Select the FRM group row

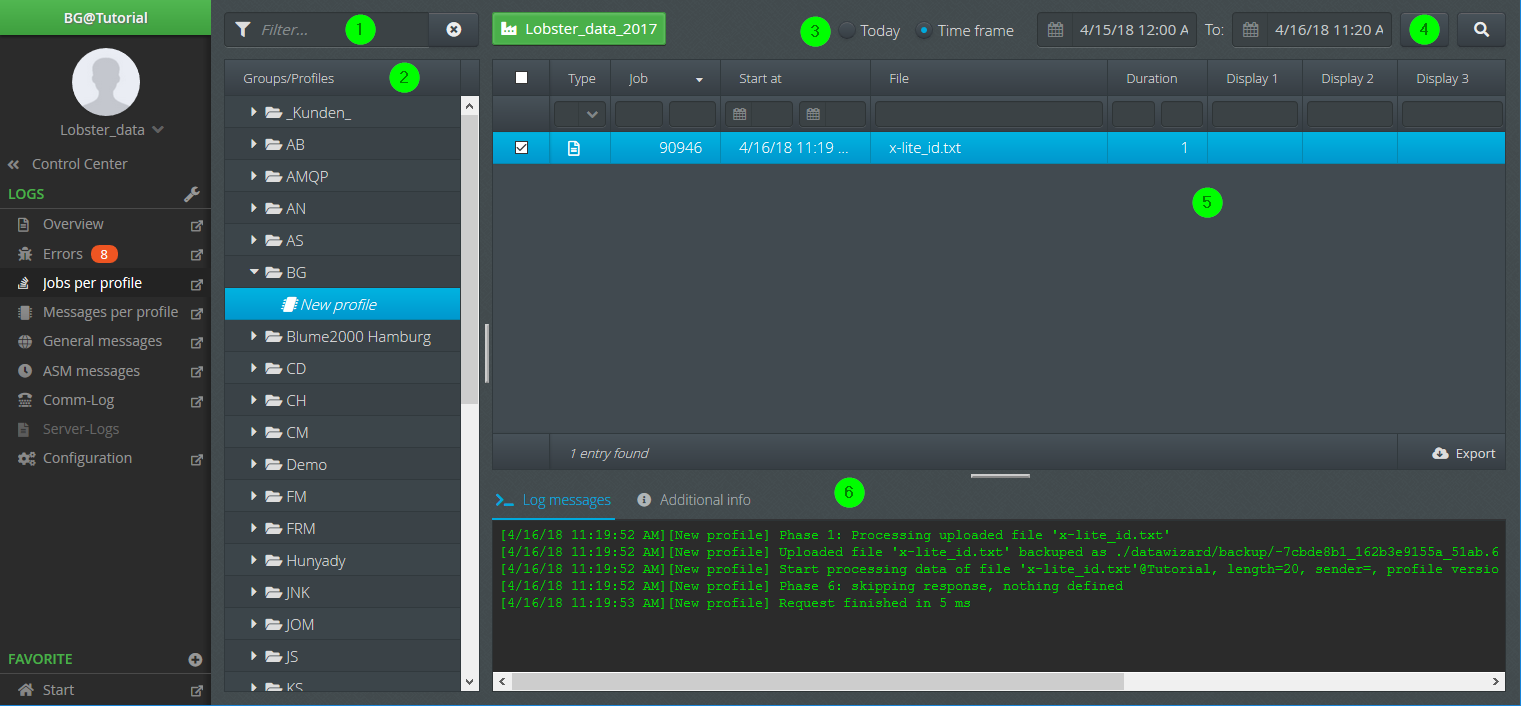click(342, 529)
